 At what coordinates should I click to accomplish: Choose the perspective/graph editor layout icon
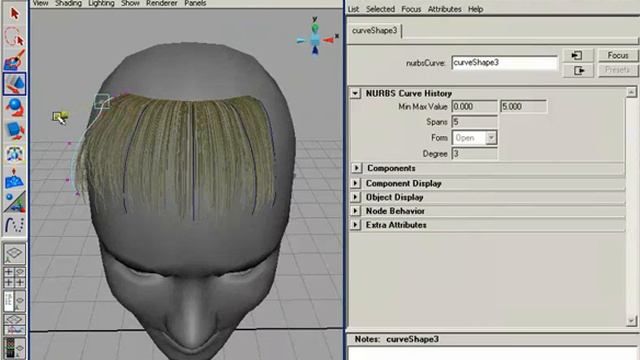point(14,324)
